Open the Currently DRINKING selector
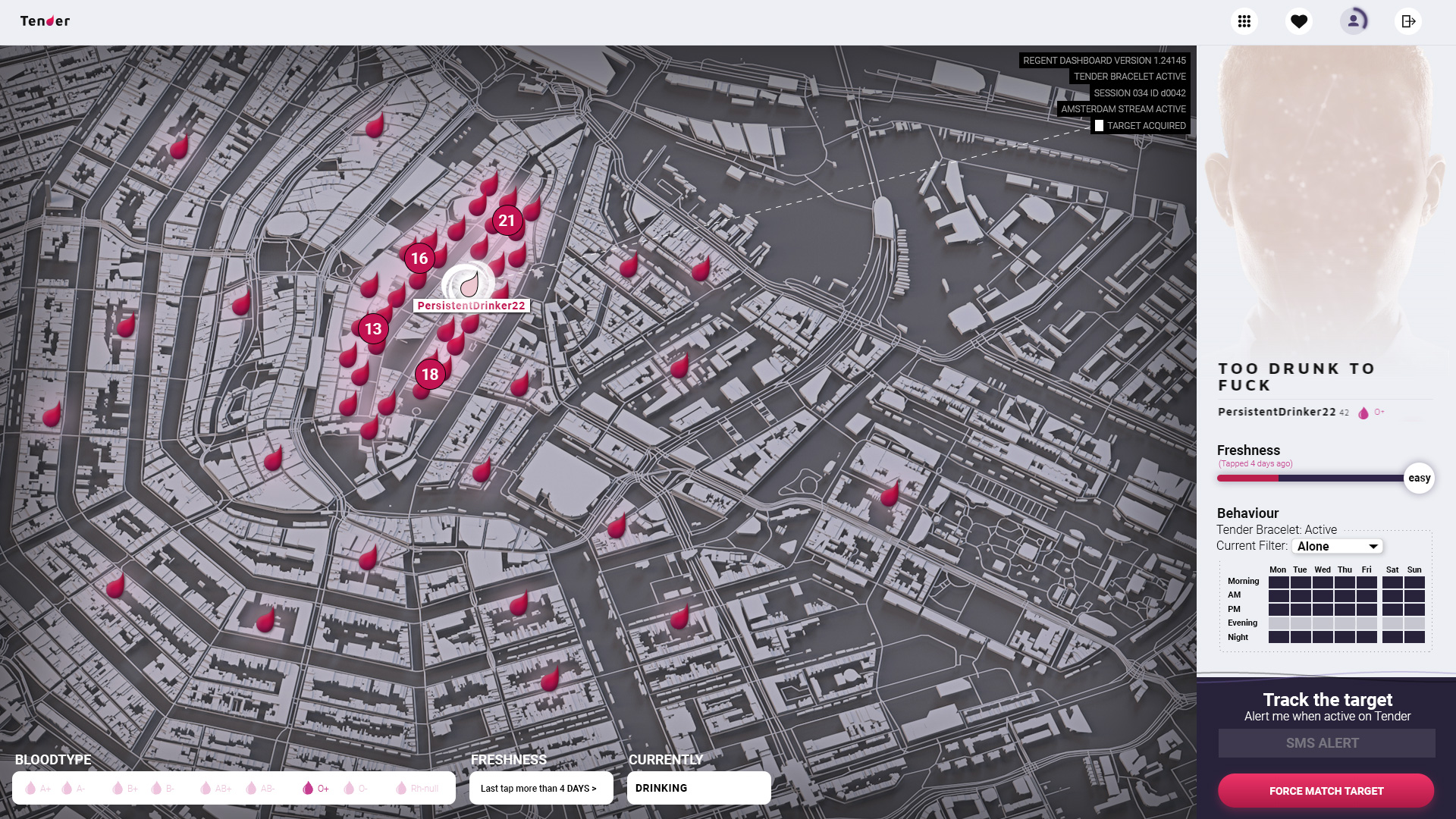 pos(698,789)
